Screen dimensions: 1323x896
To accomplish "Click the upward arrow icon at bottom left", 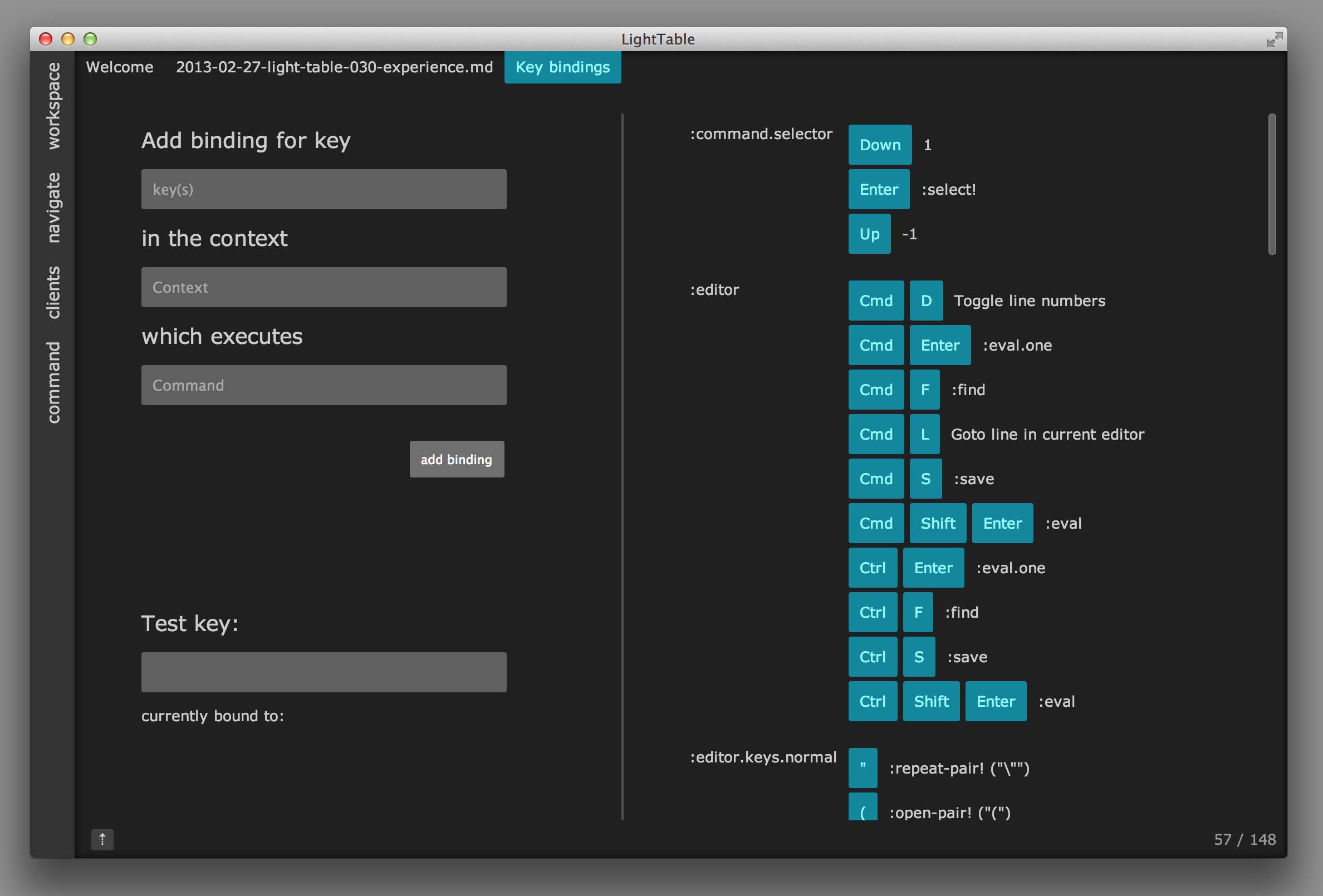I will tap(102, 839).
